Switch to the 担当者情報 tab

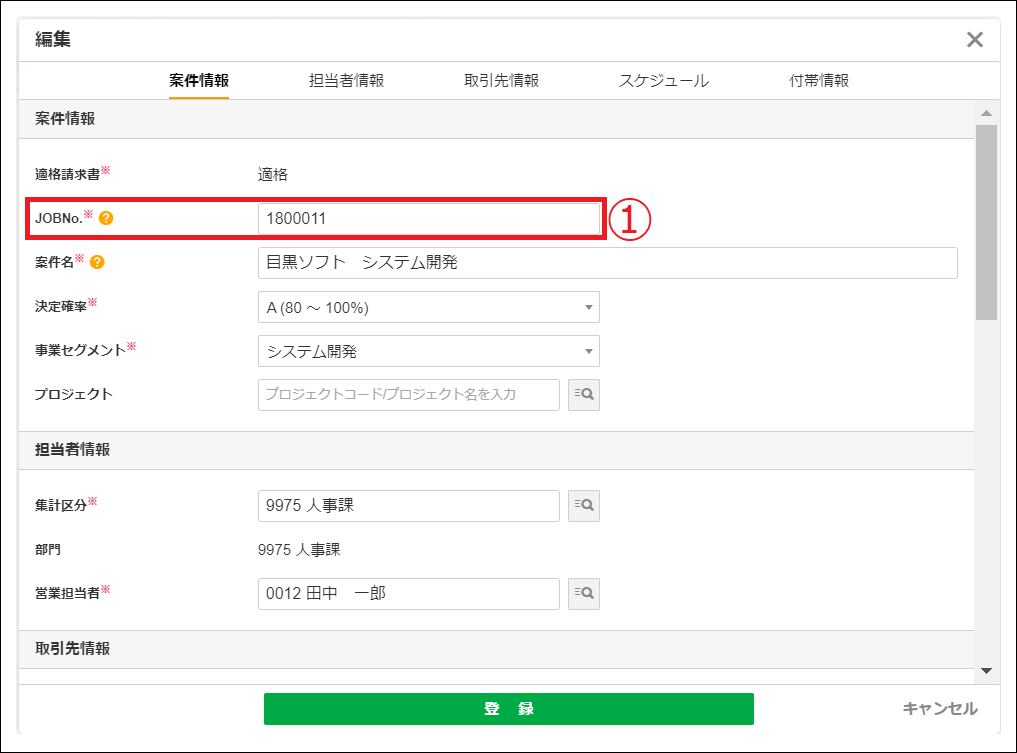click(346, 81)
